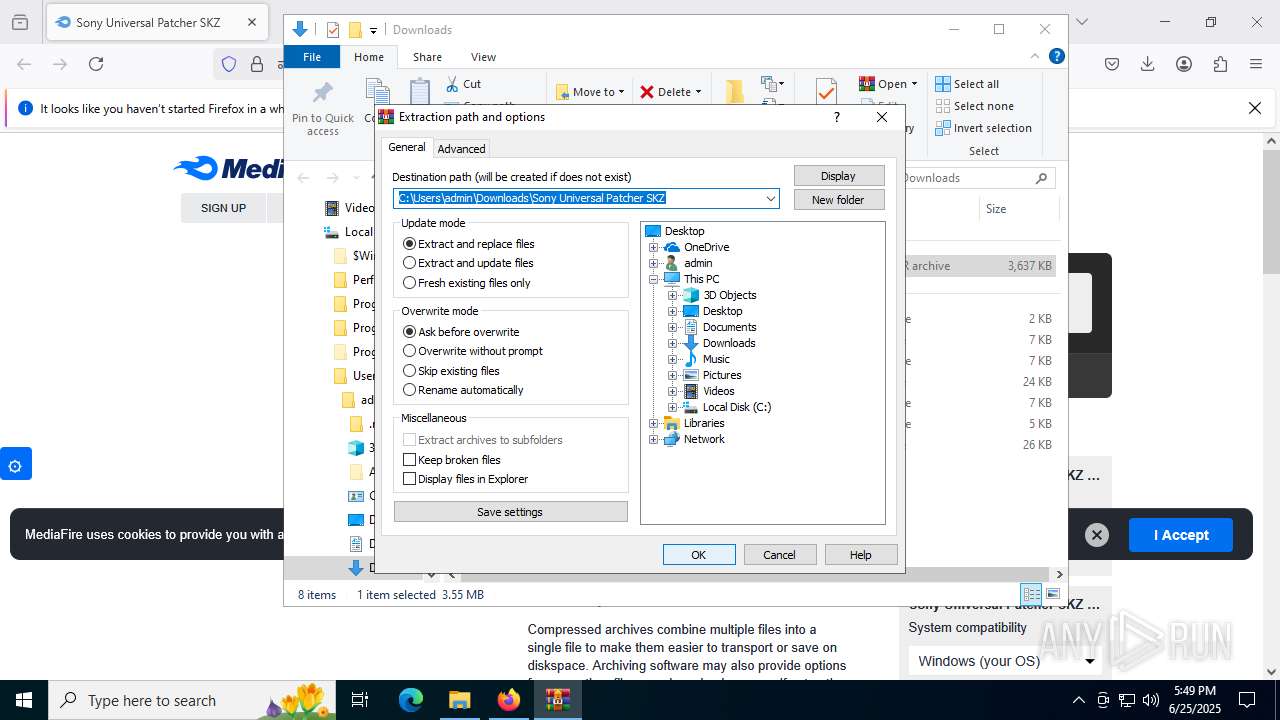Select 'Extract and replace files' radio option
Screen dimensions: 1280x720
click(x=409, y=244)
